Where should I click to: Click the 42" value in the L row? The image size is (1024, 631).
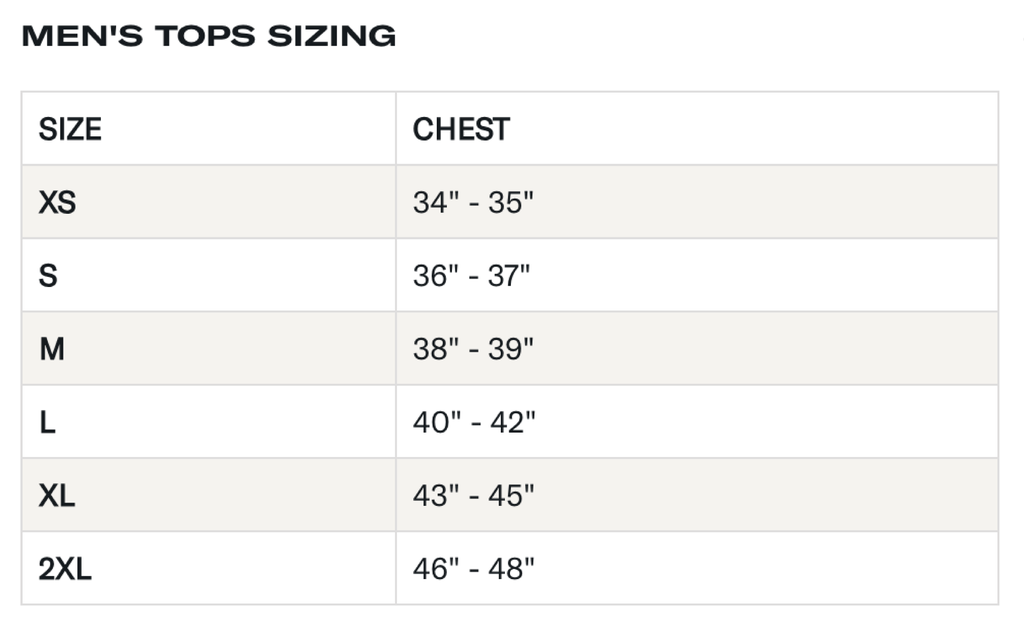[511, 423]
